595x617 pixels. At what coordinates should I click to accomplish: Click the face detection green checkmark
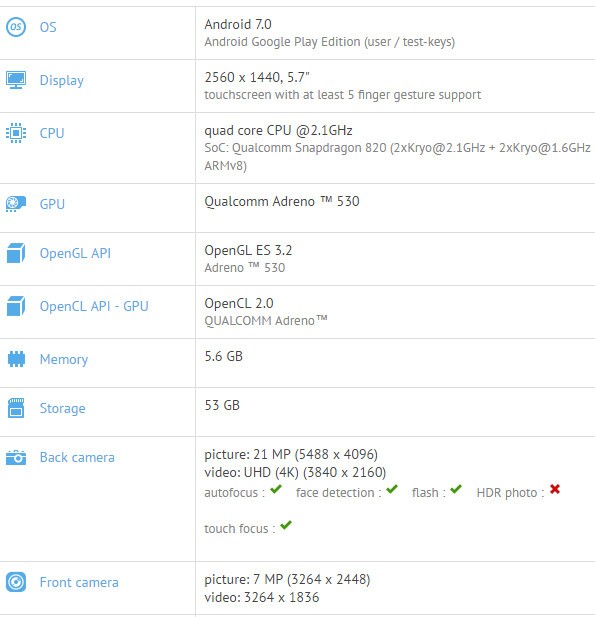click(x=392, y=490)
